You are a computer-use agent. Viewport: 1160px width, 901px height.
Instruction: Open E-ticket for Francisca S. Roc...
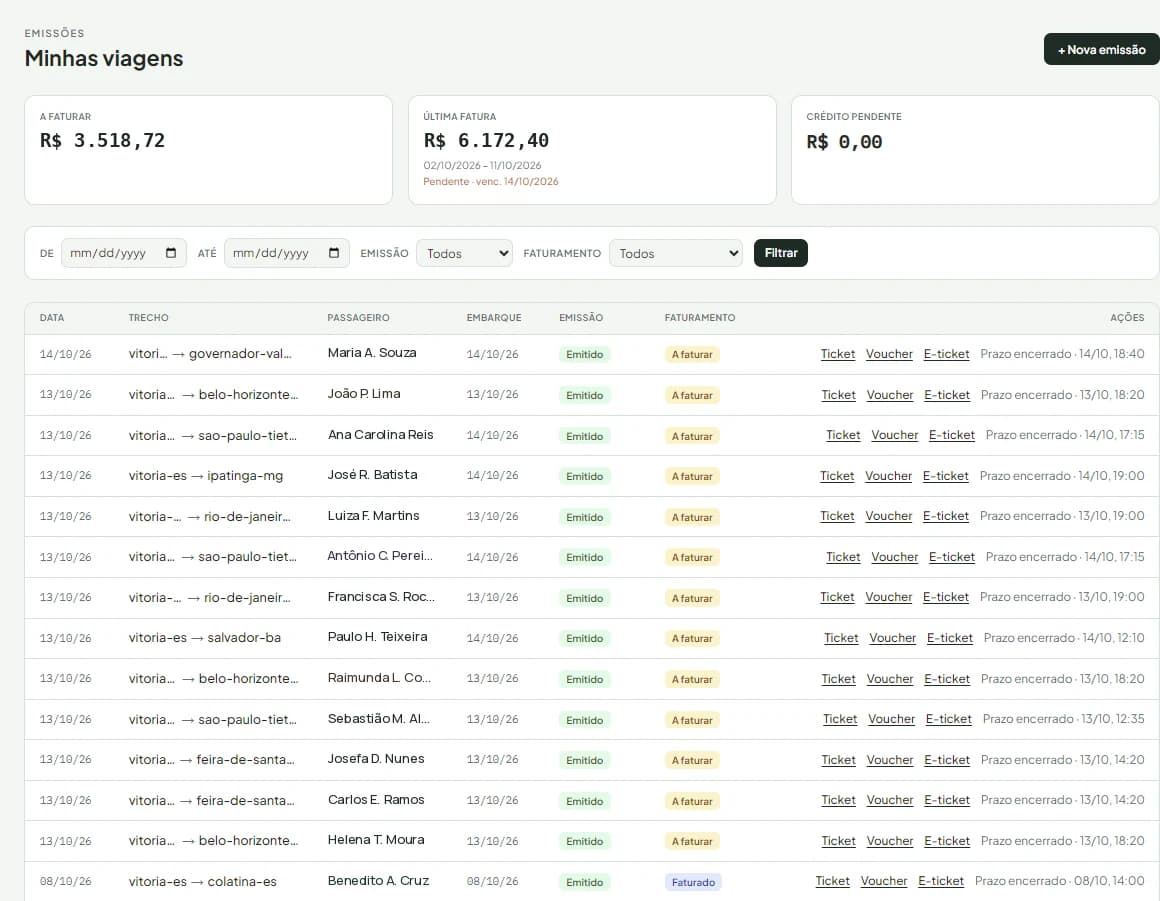[945, 597]
